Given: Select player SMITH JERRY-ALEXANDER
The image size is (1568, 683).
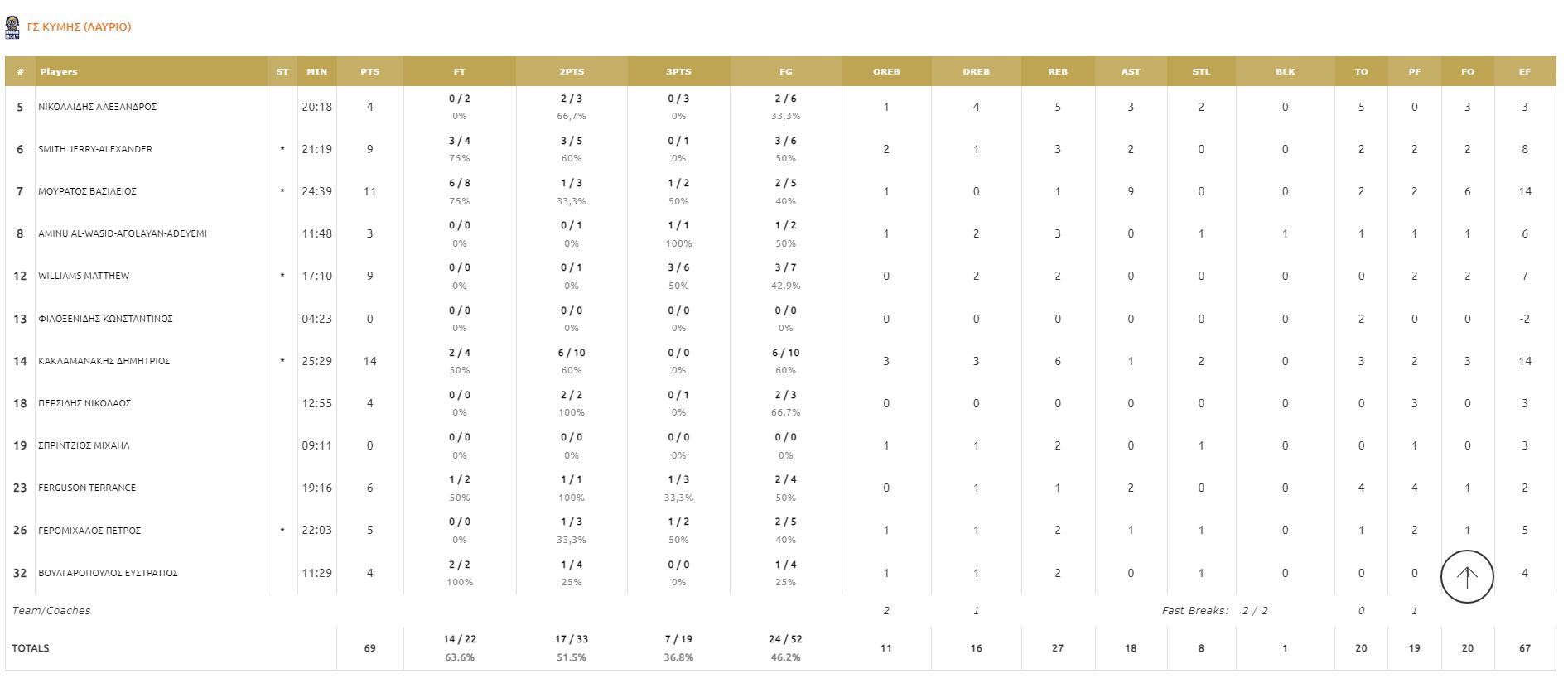Looking at the screenshot, I should (x=95, y=149).
